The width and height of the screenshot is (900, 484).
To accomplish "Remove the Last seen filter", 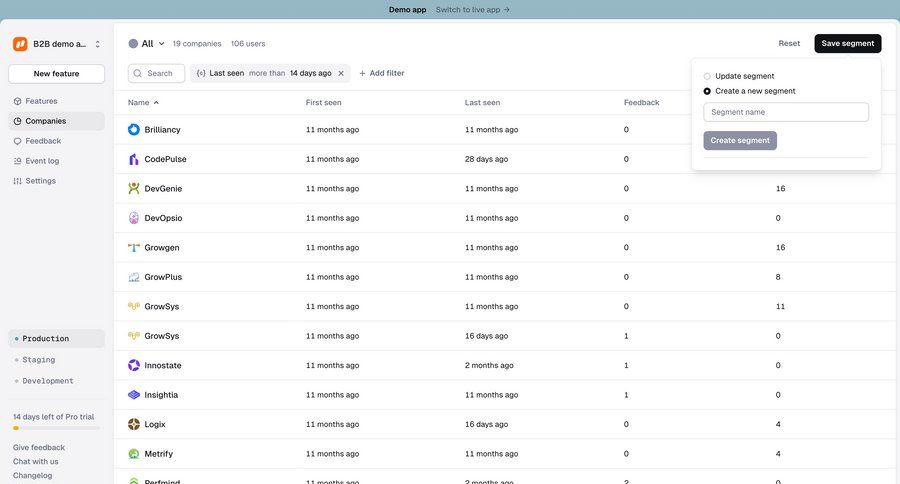I will (x=341, y=73).
